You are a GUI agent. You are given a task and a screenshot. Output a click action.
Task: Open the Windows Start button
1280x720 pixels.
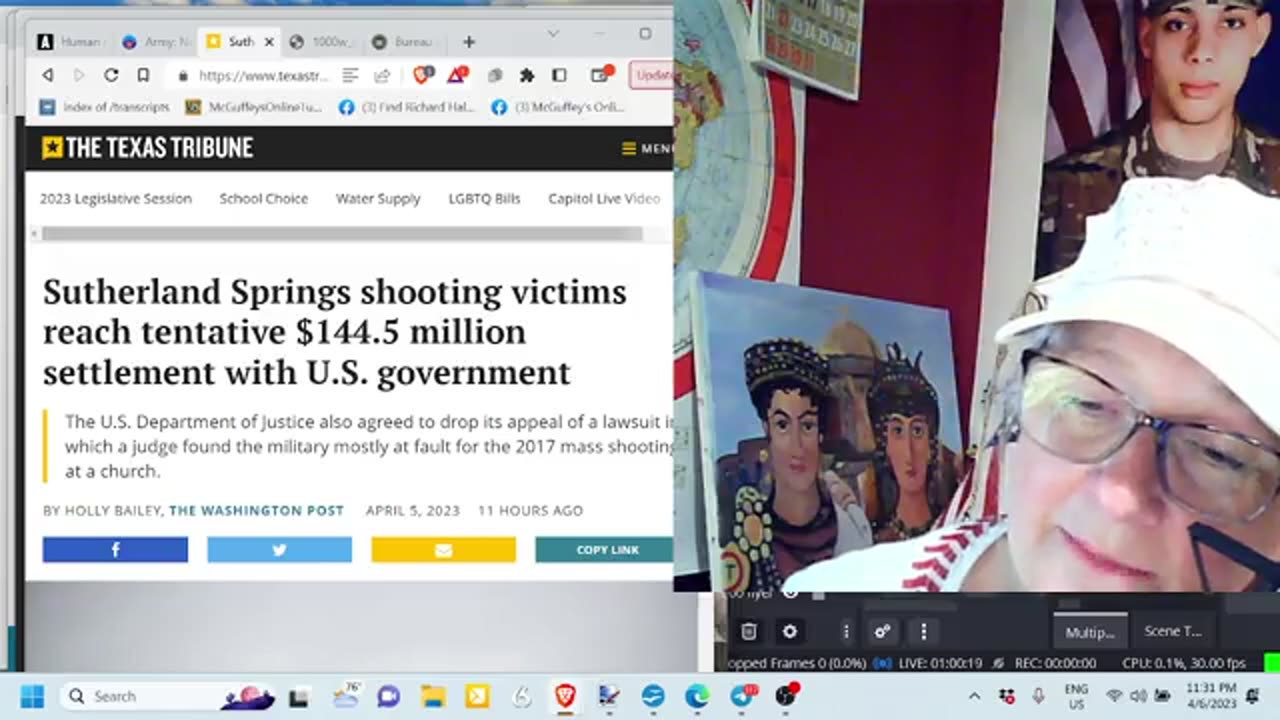(x=32, y=696)
